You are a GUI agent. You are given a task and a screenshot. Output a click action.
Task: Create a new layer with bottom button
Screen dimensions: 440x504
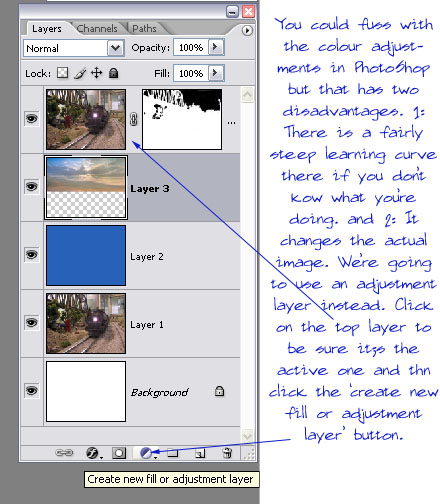coord(200,453)
